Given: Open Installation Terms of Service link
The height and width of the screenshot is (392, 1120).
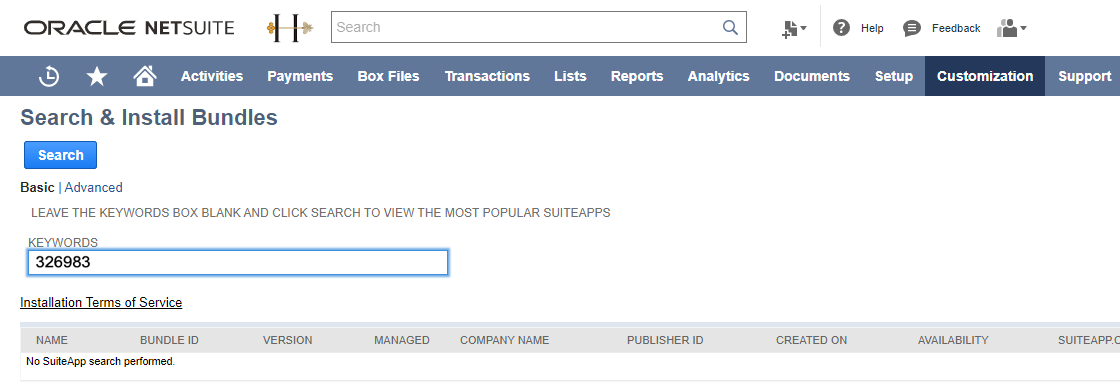Looking at the screenshot, I should point(101,302).
